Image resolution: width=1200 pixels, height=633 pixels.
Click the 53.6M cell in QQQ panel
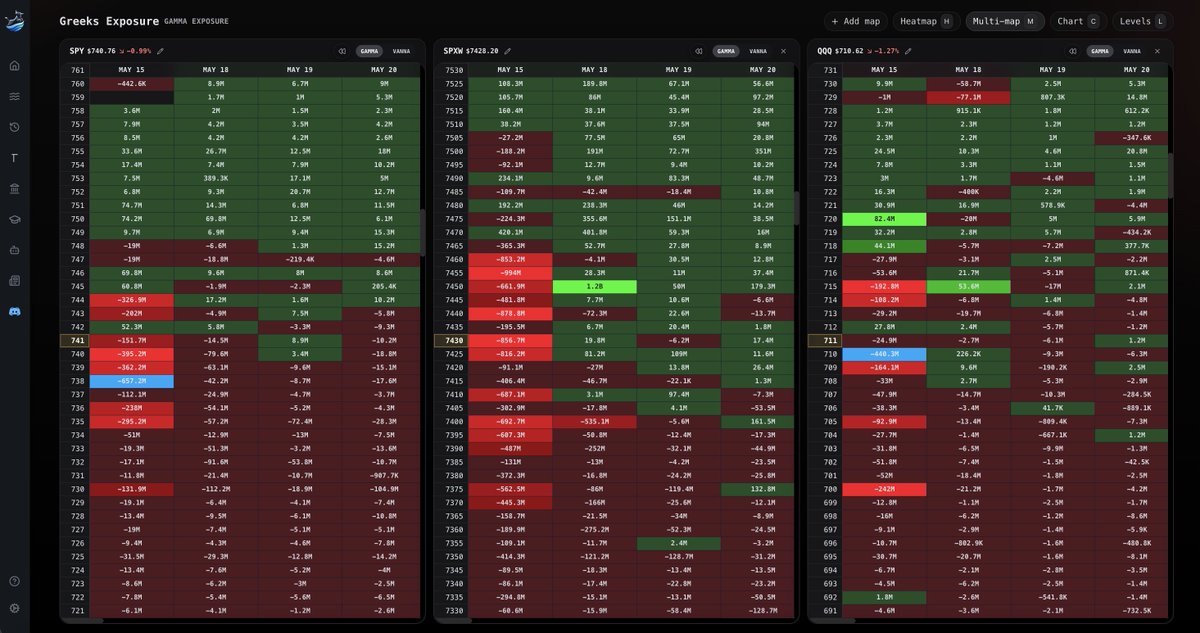968,286
